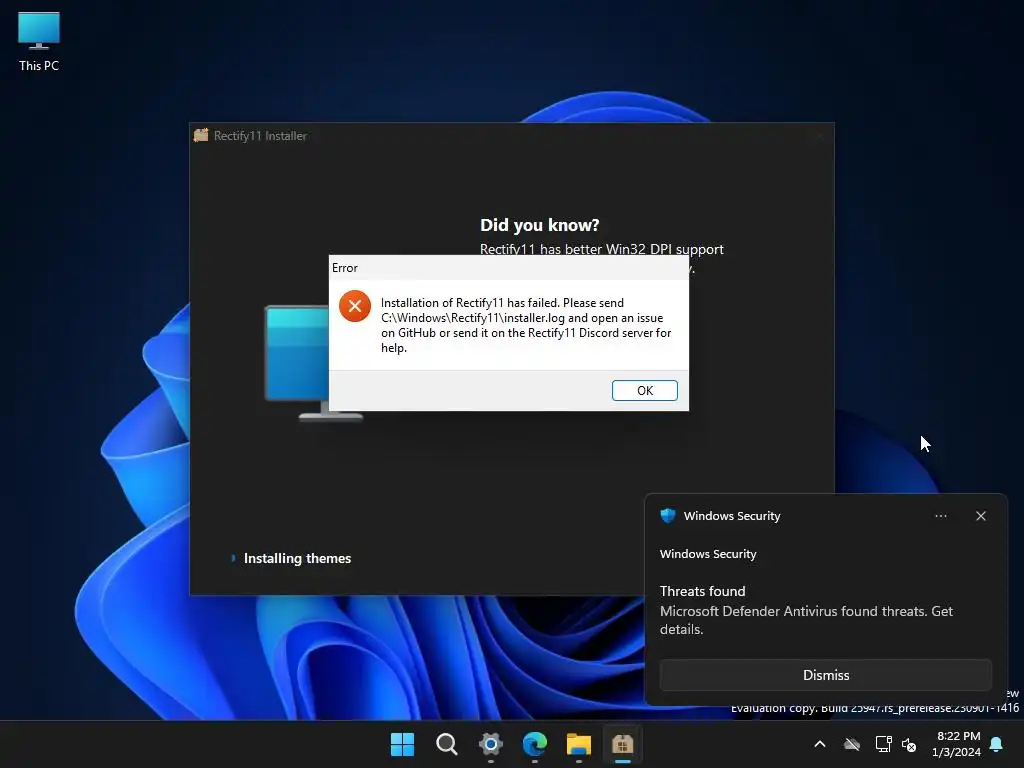Open the notification bell icon

997,744
